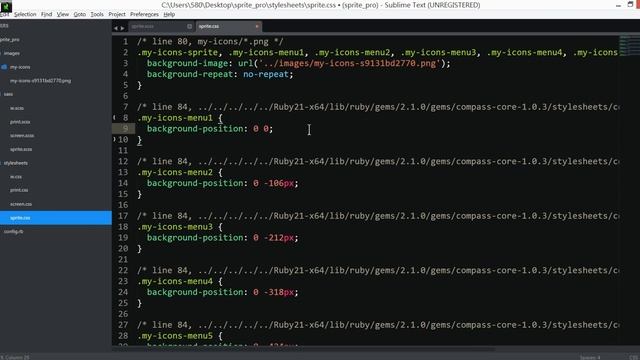Open the Selection menu
640x360 pixels.
(25, 14)
